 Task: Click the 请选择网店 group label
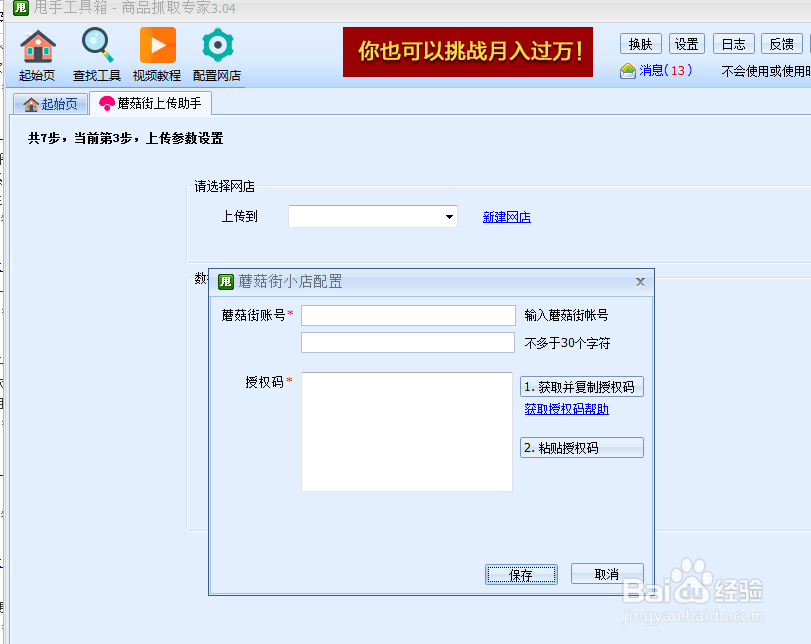[224, 186]
